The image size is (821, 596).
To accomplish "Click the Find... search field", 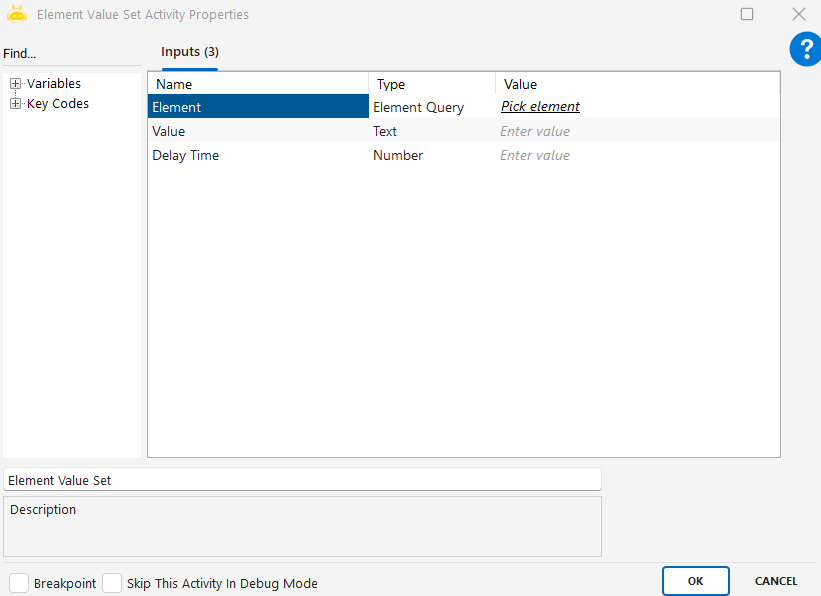I will click(70, 53).
